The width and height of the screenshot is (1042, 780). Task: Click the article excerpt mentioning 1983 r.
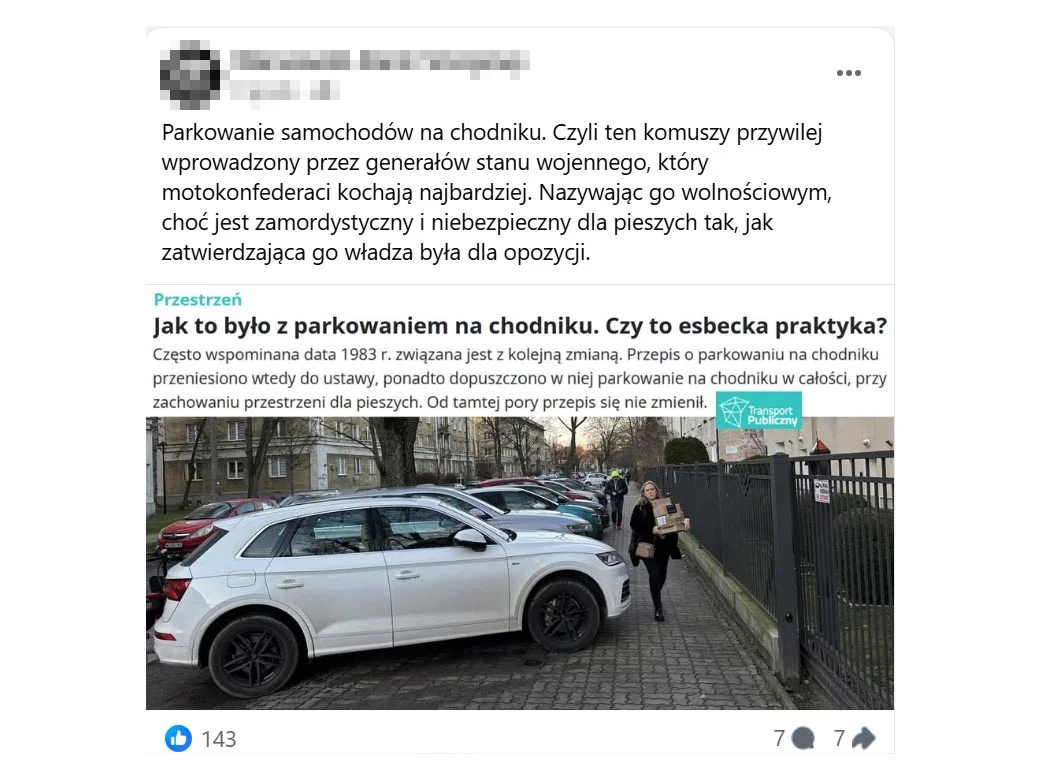click(520, 378)
